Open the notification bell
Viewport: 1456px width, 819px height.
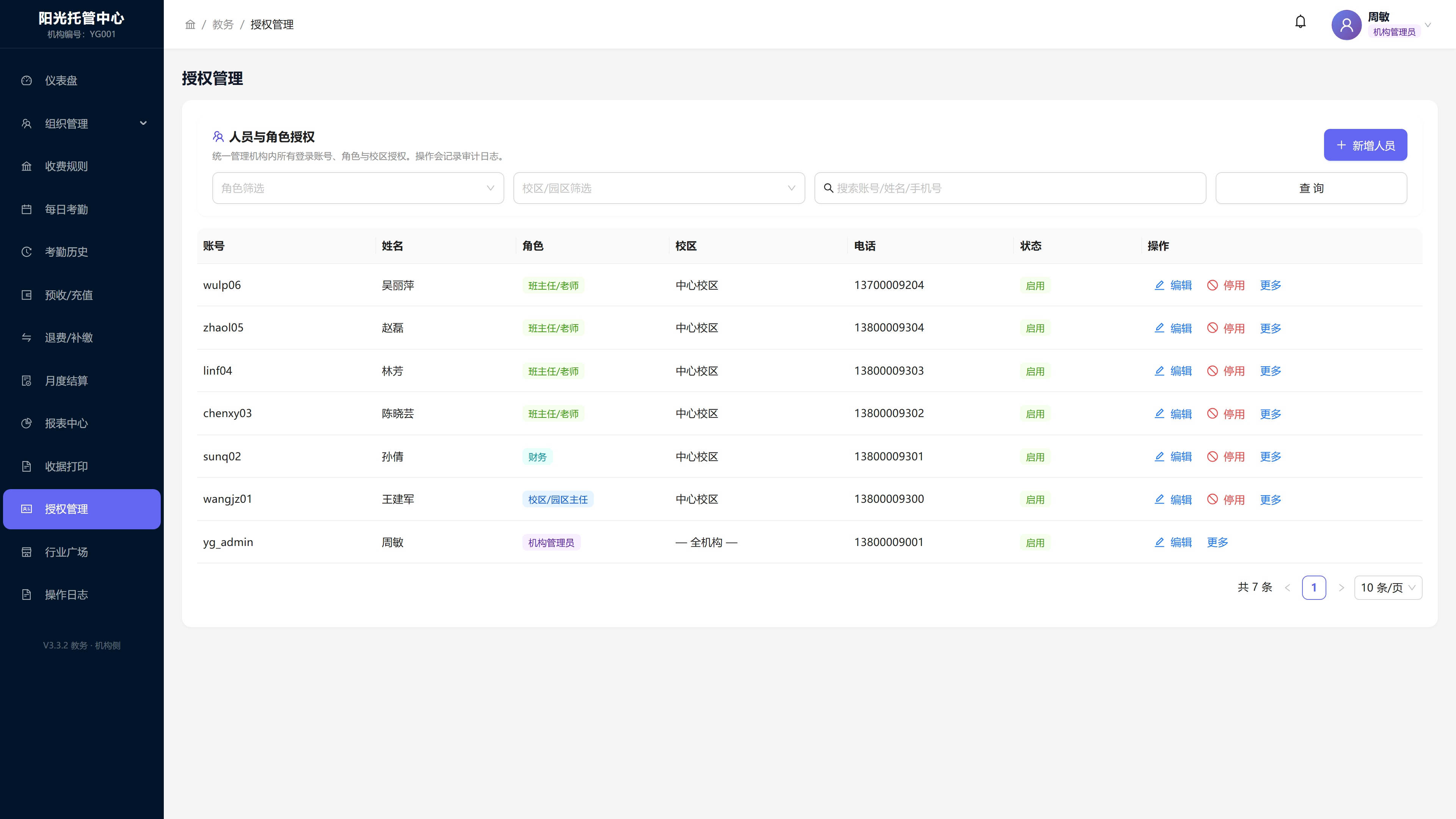pos(1300,22)
